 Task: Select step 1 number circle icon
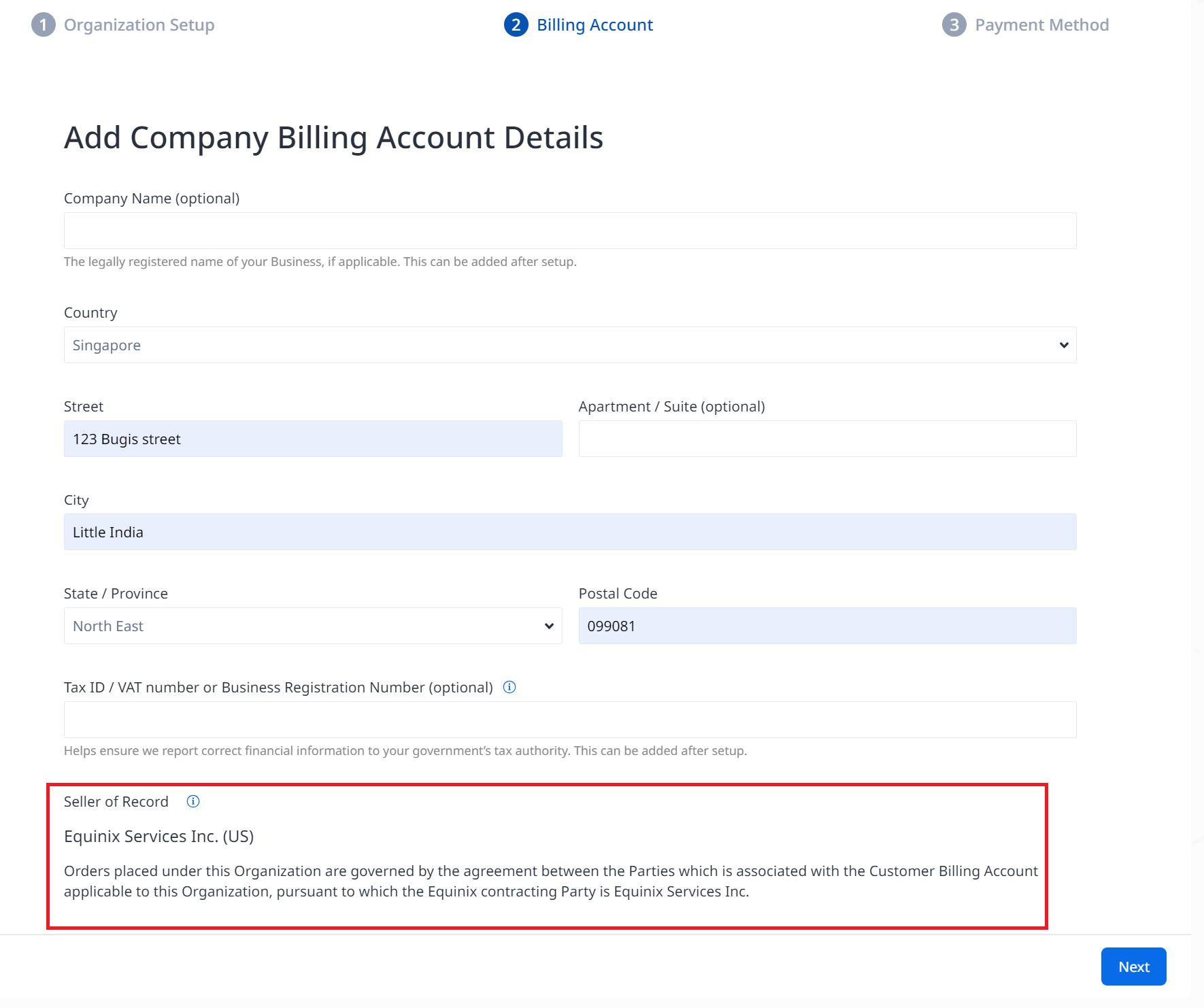coord(44,25)
